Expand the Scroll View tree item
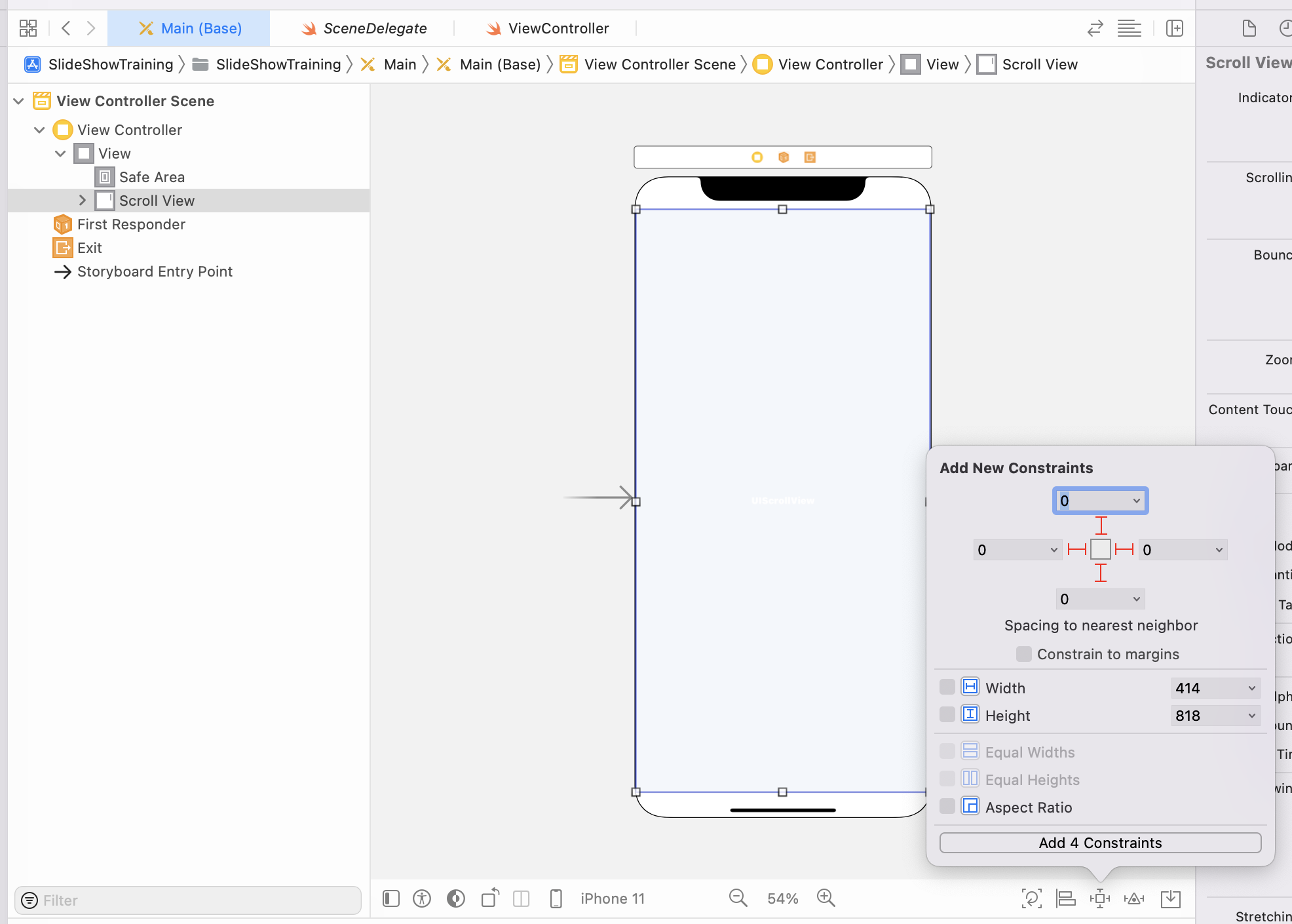This screenshot has width=1292, height=924. (x=83, y=201)
